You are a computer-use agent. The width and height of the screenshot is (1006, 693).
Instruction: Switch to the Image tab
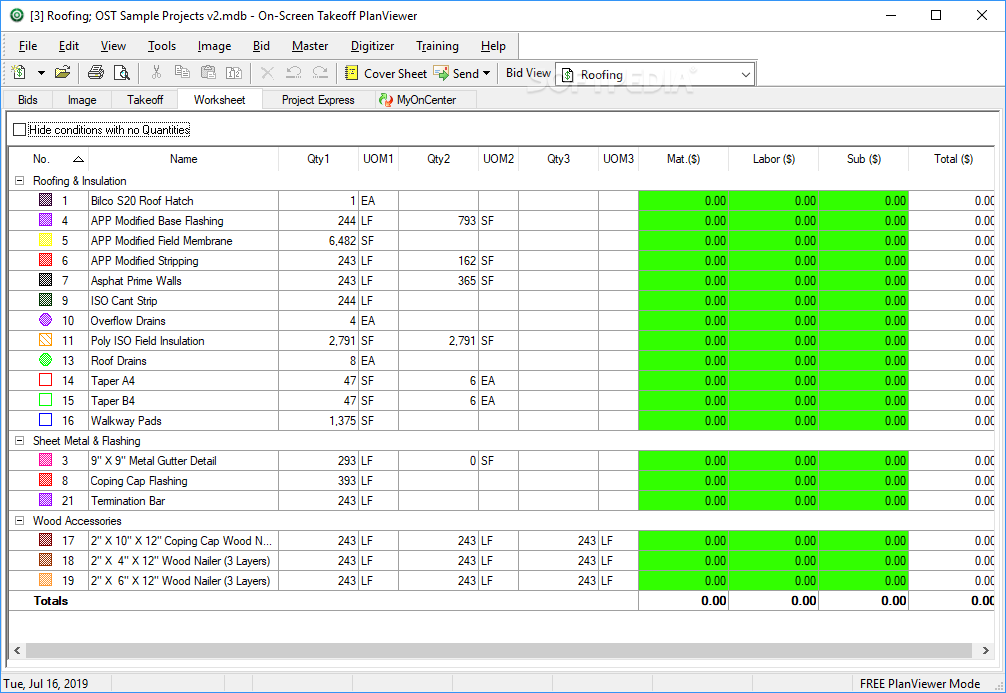(82, 99)
